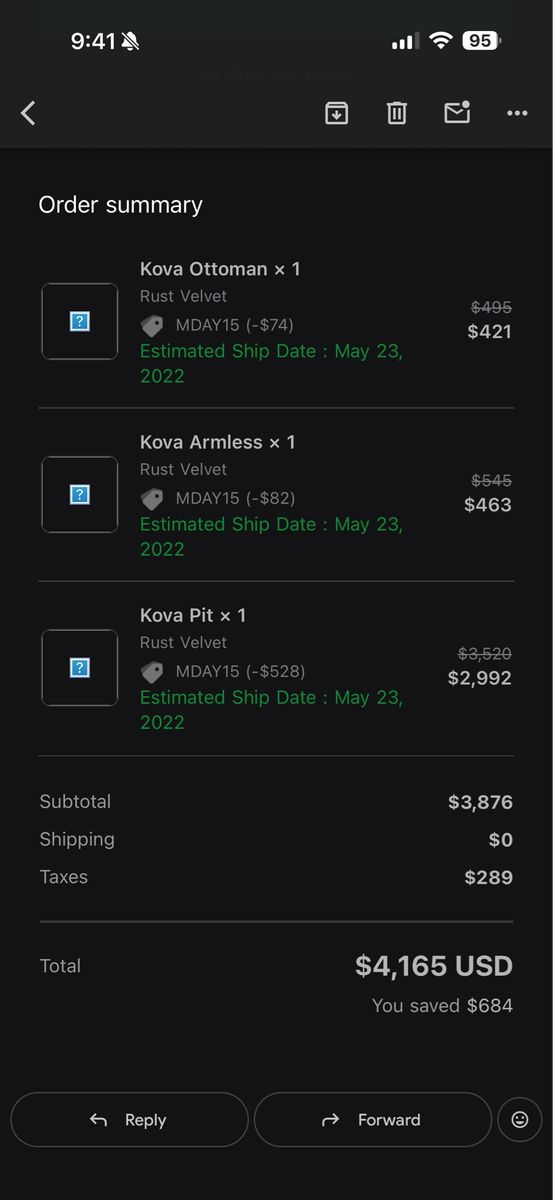The width and height of the screenshot is (553, 1200).
Task: Tap the MDAY15 tag icon under Kova Pit
Action: click(x=152, y=672)
